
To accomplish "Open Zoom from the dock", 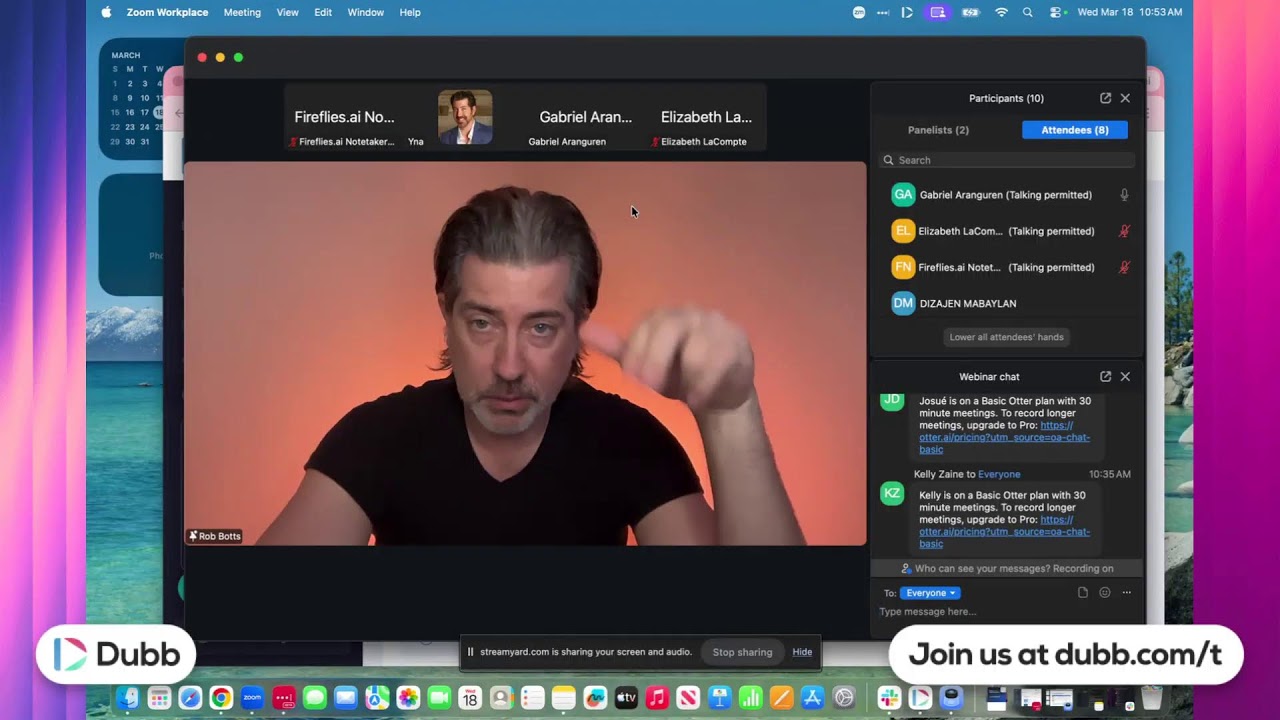I will point(252,698).
